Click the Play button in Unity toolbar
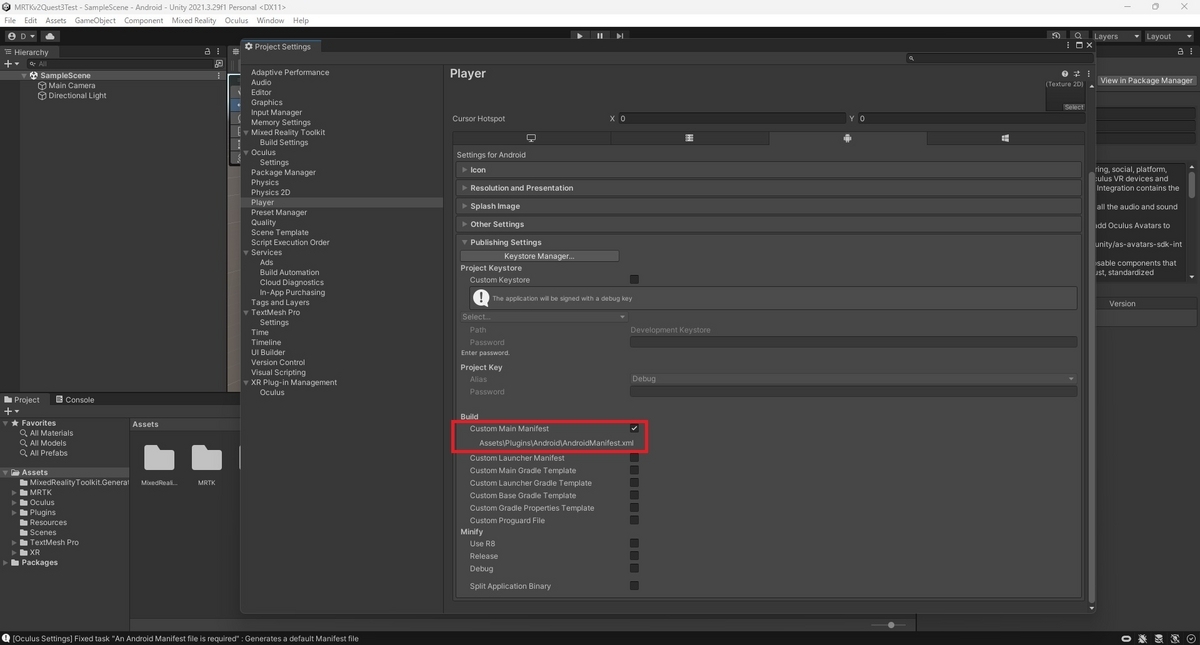The image size is (1200, 645). tap(579, 36)
